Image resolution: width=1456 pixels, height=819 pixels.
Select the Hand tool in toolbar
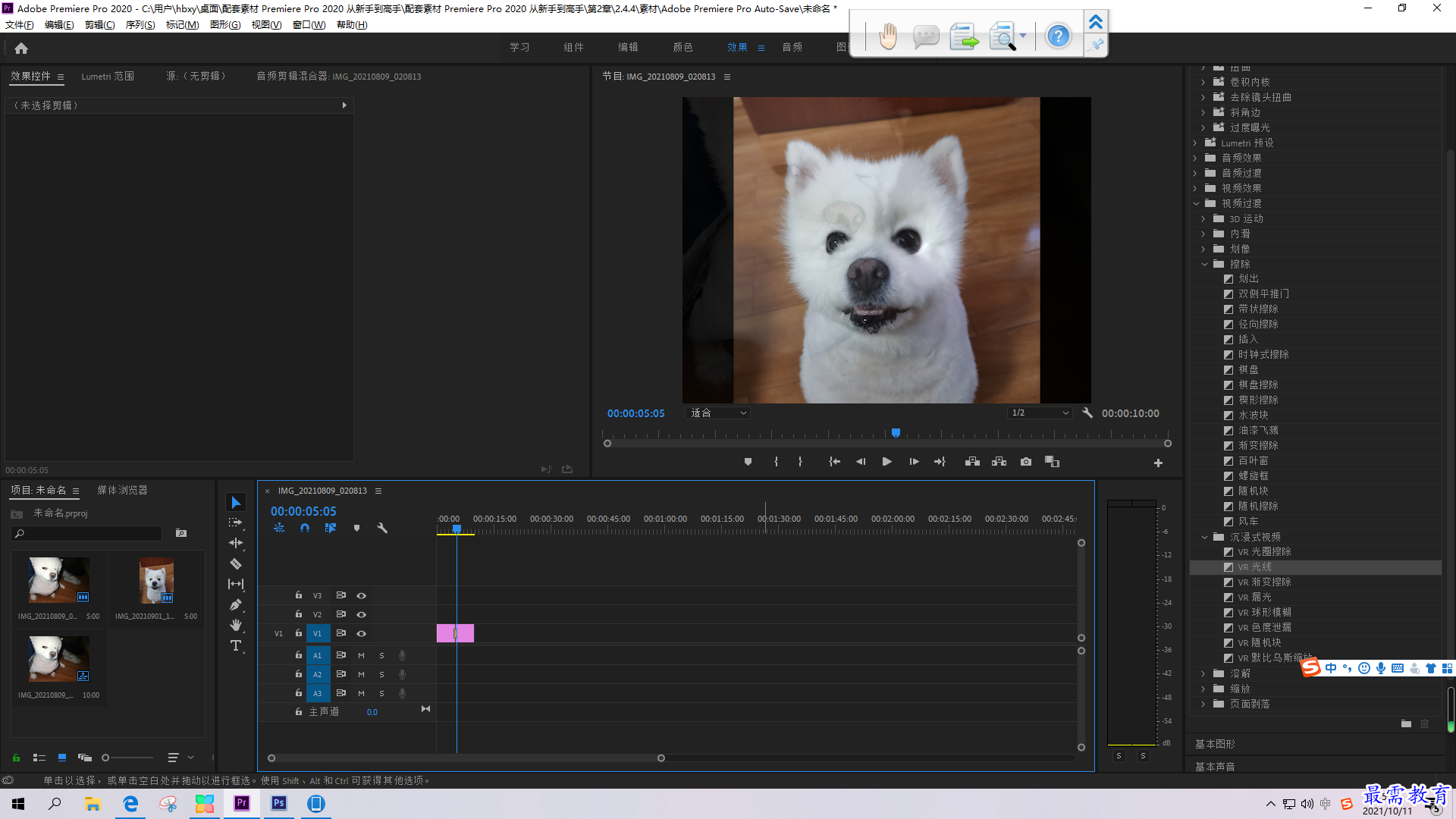236,625
